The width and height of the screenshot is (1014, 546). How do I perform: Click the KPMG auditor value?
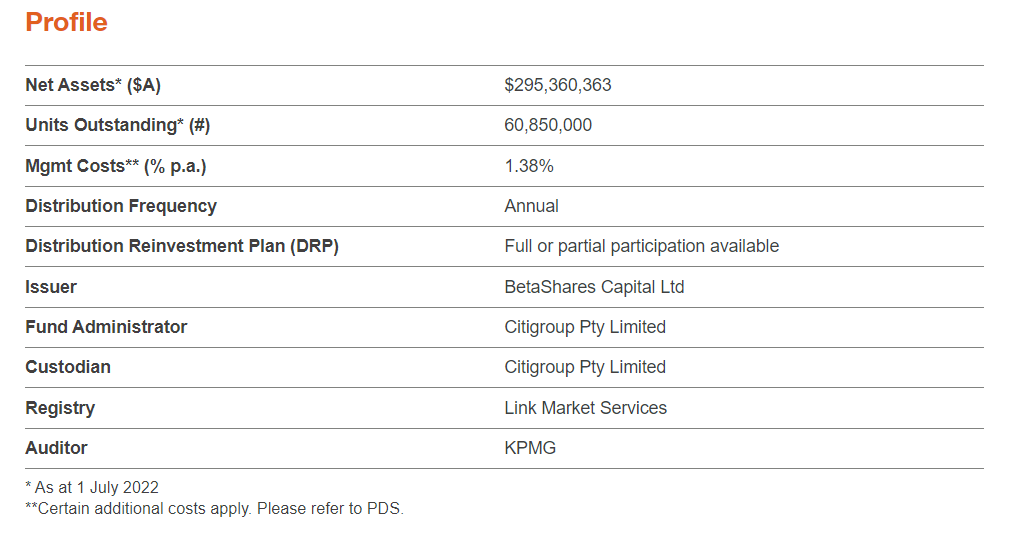(530, 448)
